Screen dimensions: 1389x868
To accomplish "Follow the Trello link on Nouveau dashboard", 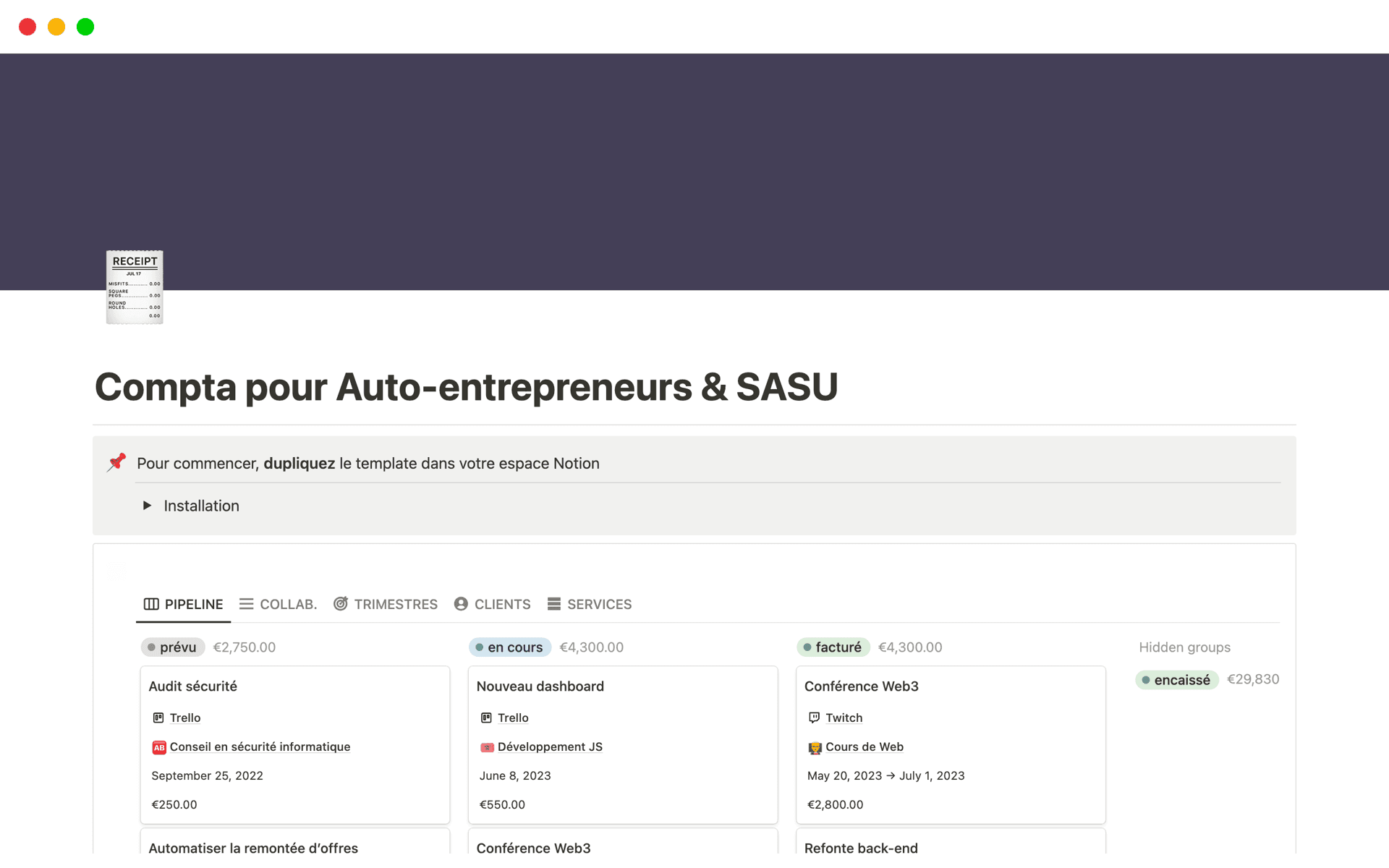I will 513,718.
